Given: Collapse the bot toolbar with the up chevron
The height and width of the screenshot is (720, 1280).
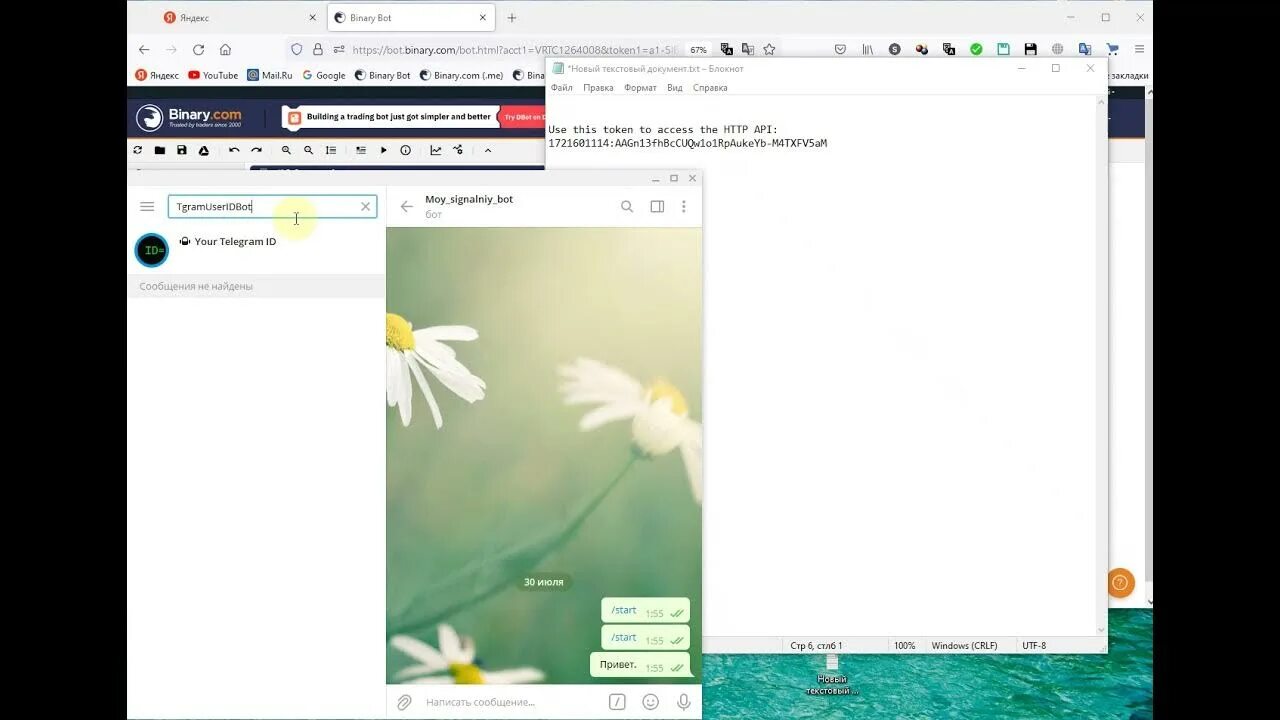Looking at the screenshot, I should [488, 150].
